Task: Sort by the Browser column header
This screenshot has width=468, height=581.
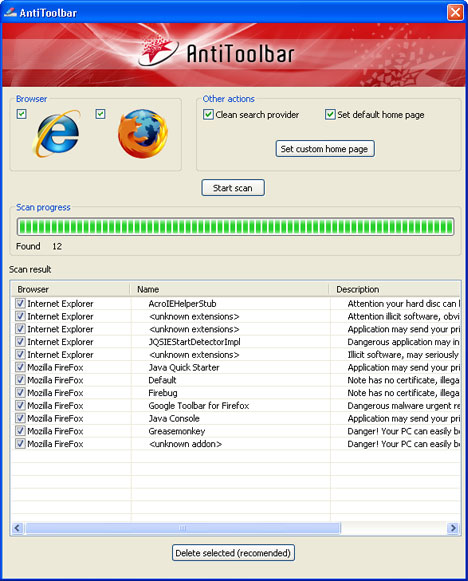Action: [70, 289]
